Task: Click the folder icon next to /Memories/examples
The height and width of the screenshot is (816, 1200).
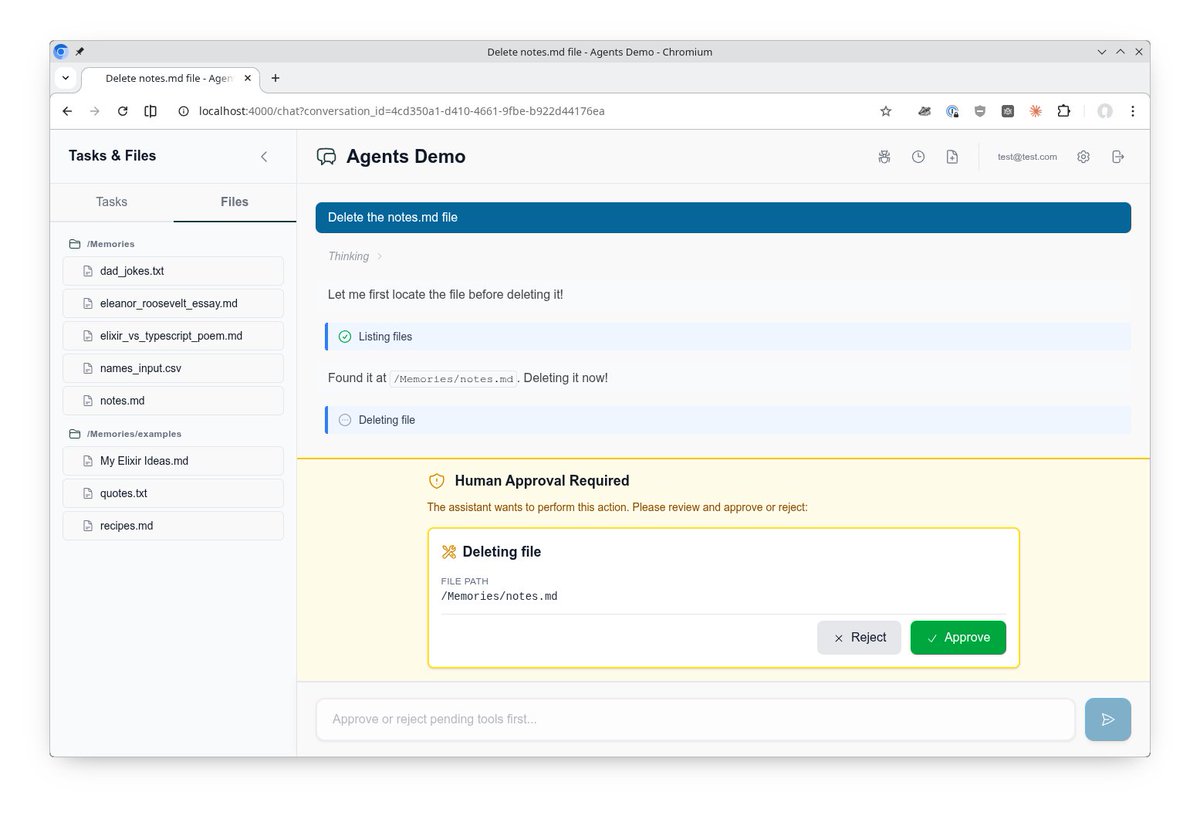Action: pyautogui.click(x=74, y=434)
